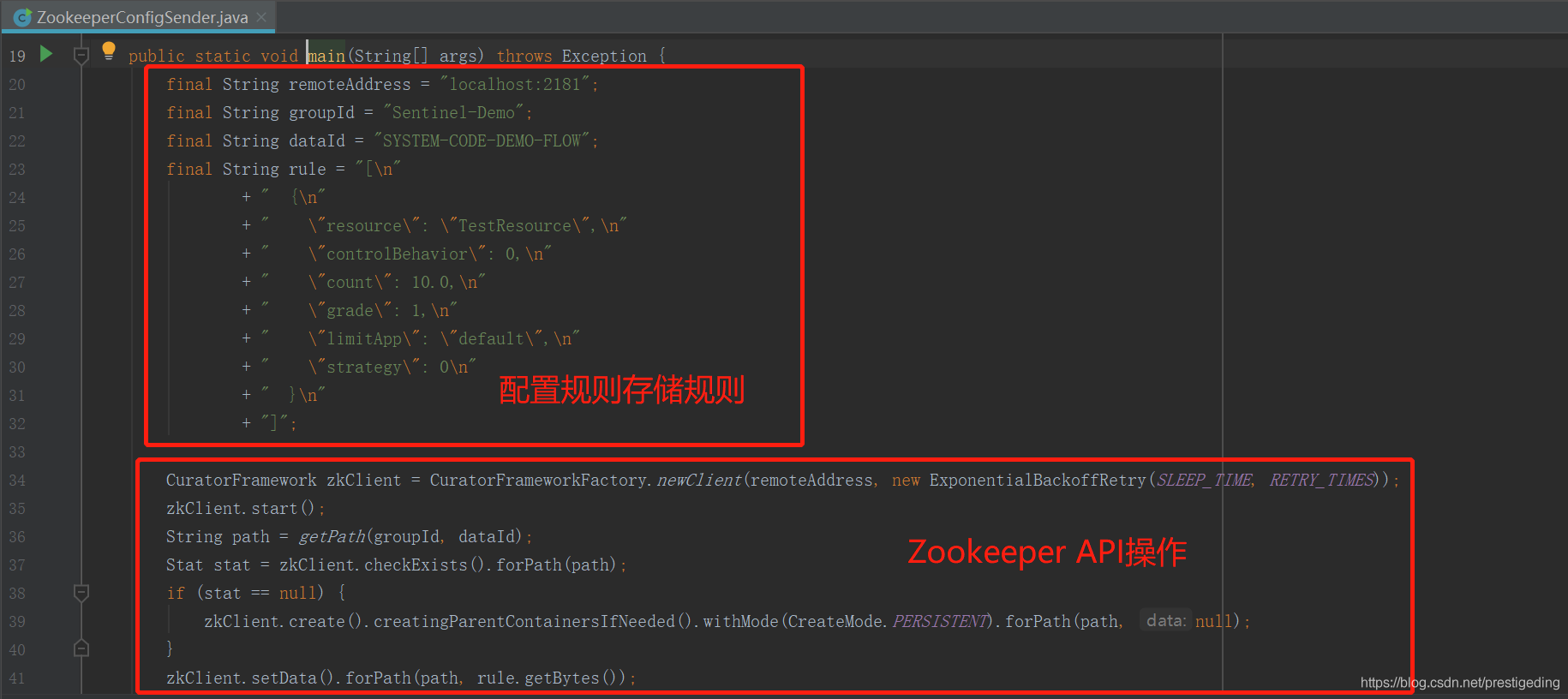Click the CreateMode.PERSISTENT constant
Viewport: 1568px width, 699px height.
[x=889, y=621]
